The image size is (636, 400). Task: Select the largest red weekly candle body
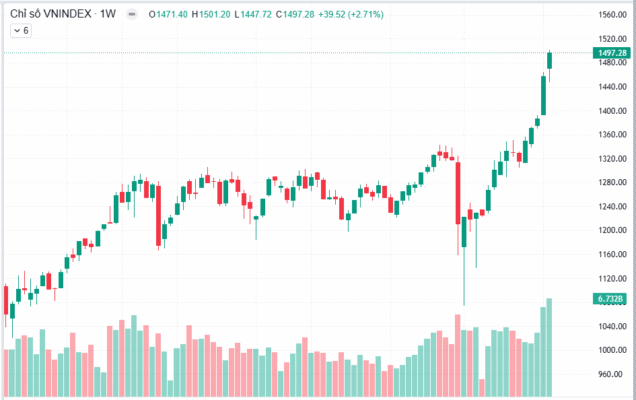pos(457,191)
